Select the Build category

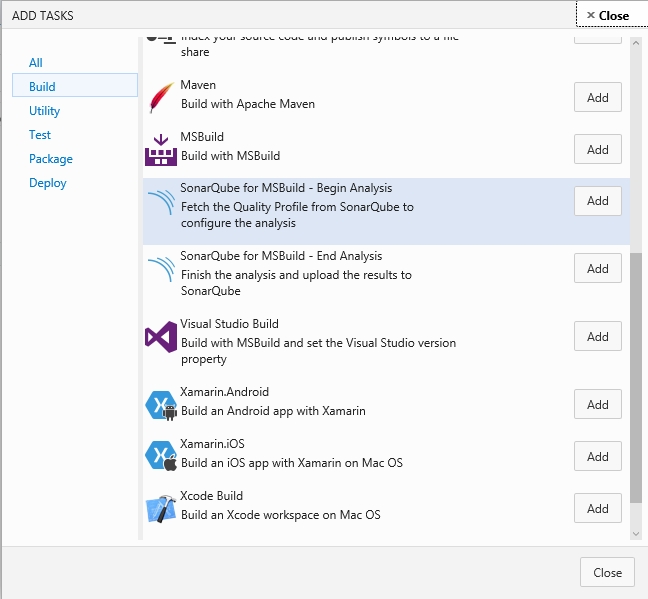click(x=75, y=85)
